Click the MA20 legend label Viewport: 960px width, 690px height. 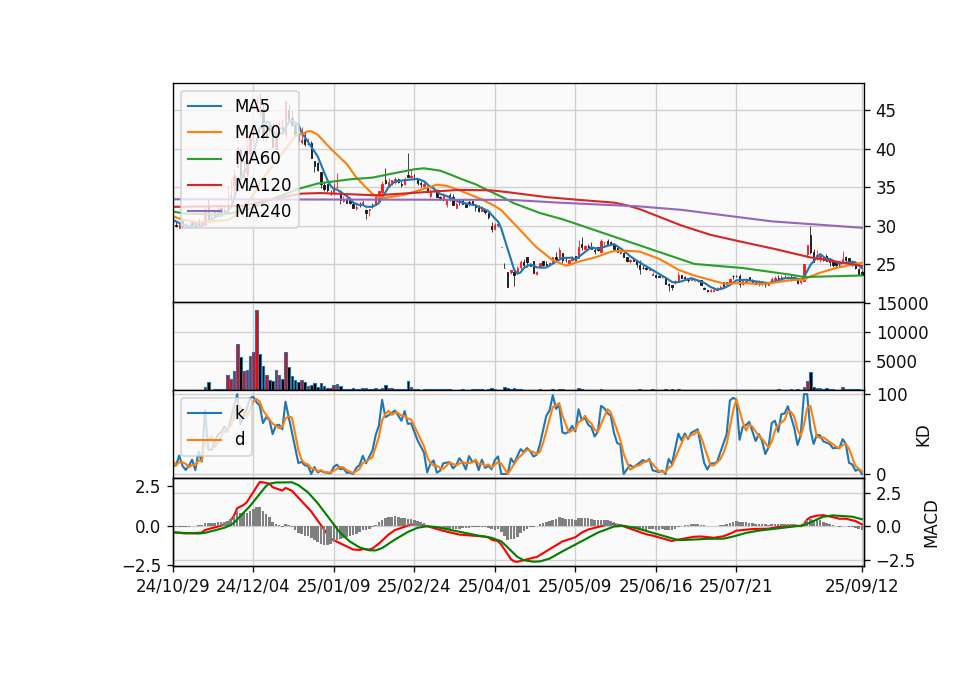257,132
